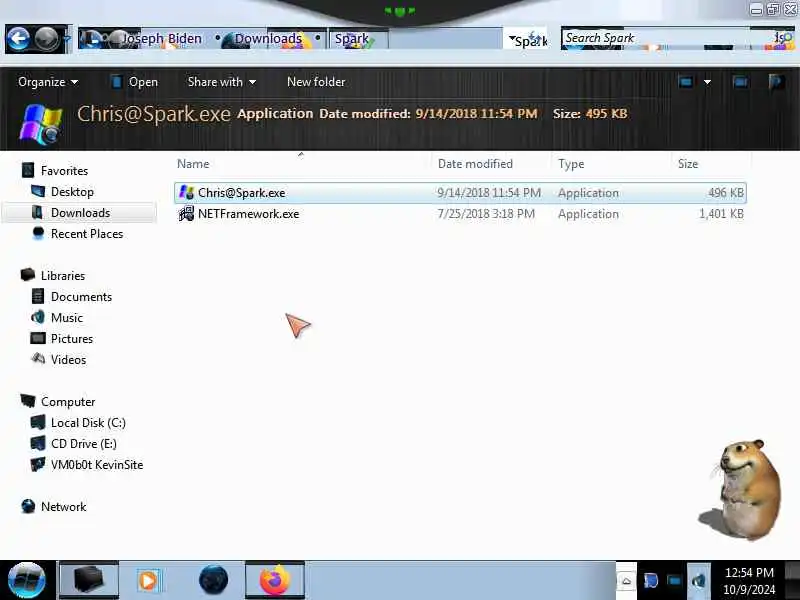The image size is (800, 600).
Task: Click the NETFramework.exe file icon
Action: pos(186,213)
